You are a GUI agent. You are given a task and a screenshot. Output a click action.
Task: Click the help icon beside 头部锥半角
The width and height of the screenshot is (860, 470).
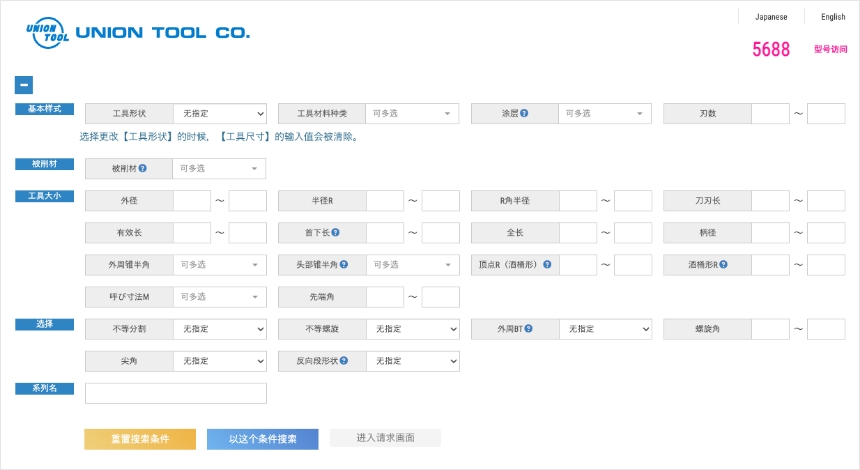point(344,265)
